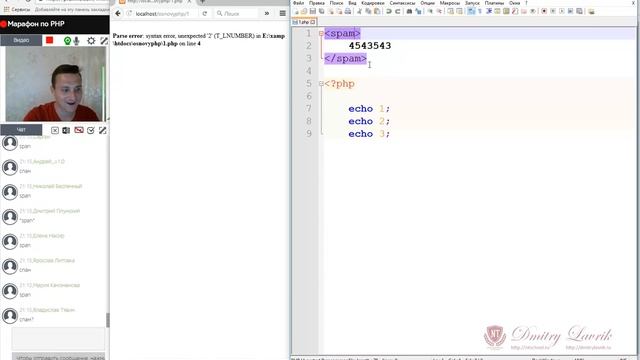640x360 pixels.
Task: Reload the localhost page
Action: (x=204, y=13)
